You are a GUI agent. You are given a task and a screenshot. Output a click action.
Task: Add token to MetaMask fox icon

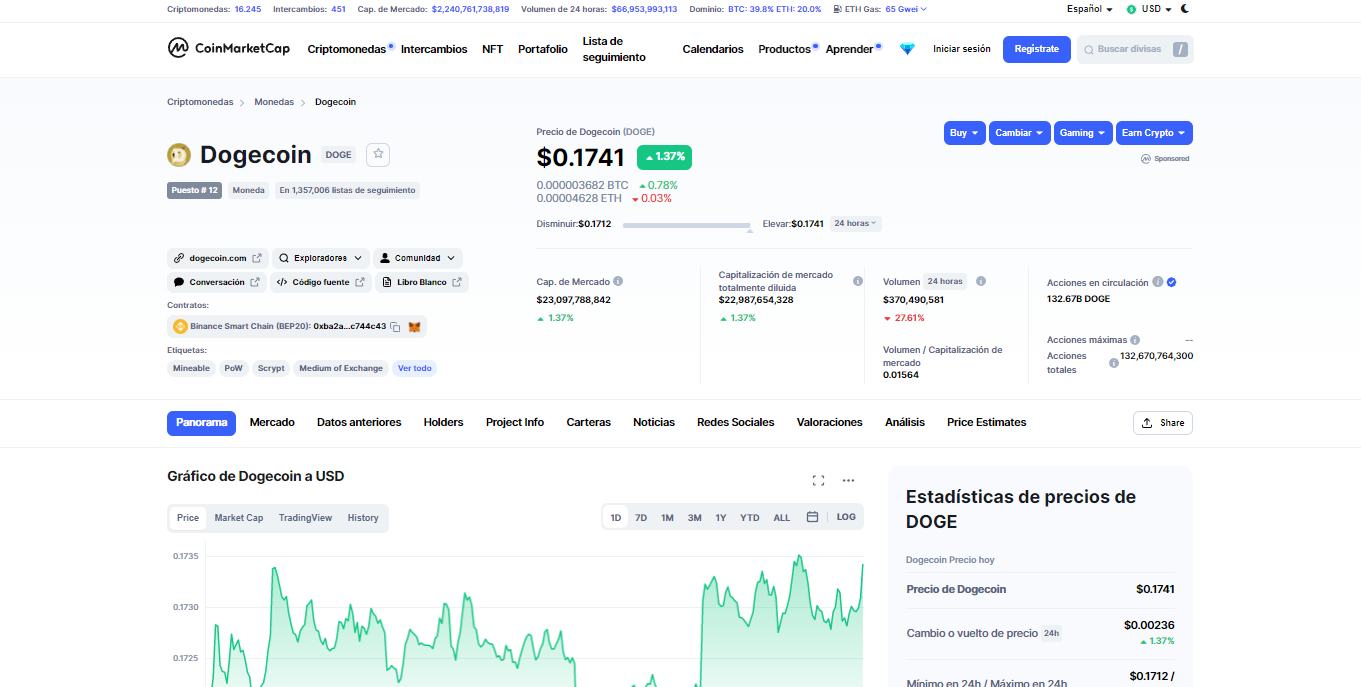(414, 326)
